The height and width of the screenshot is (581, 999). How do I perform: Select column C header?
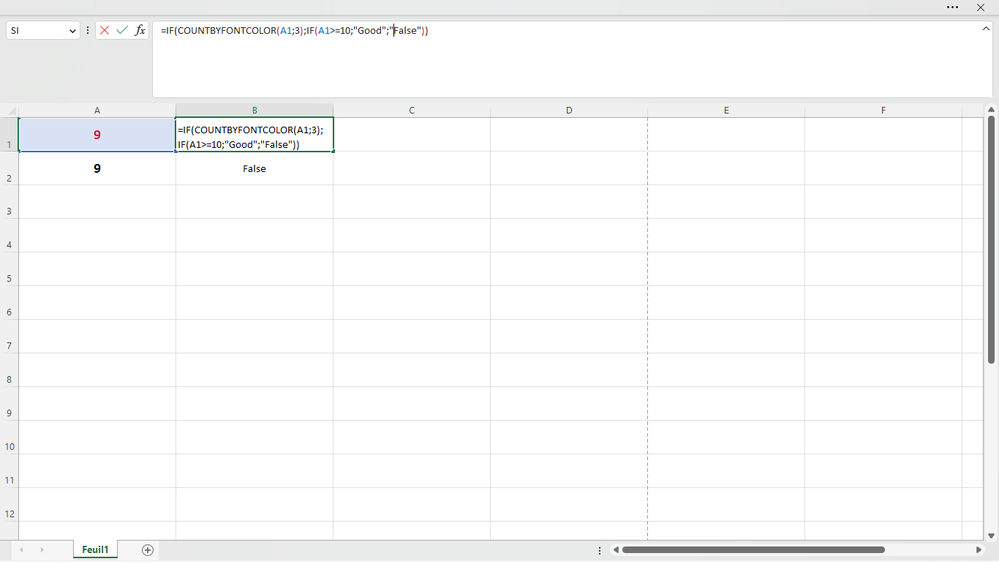(x=412, y=110)
